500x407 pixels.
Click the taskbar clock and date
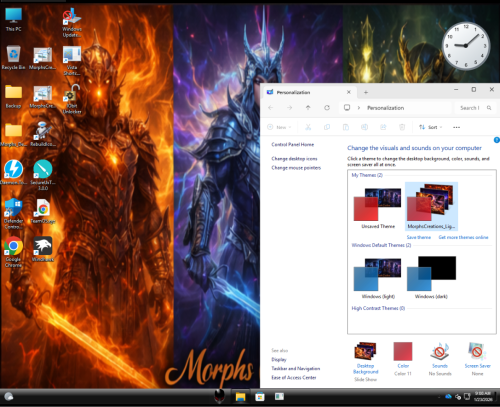[483, 396]
